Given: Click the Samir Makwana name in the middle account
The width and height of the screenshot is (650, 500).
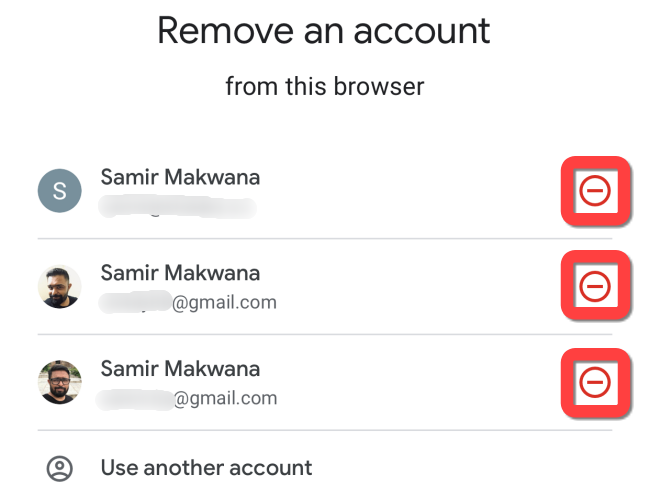Looking at the screenshot, I should [x=180, y=273].
